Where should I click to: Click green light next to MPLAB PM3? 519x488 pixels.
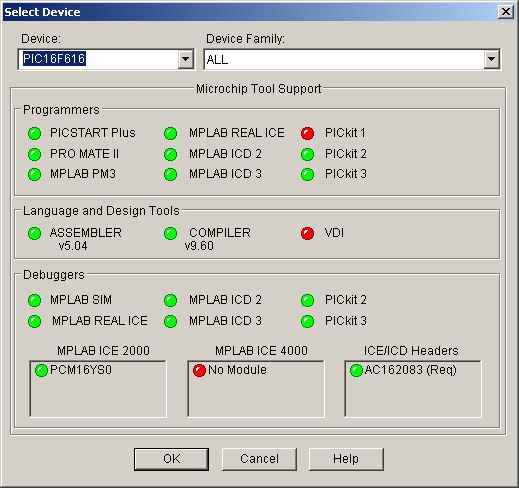pos(34,174)
